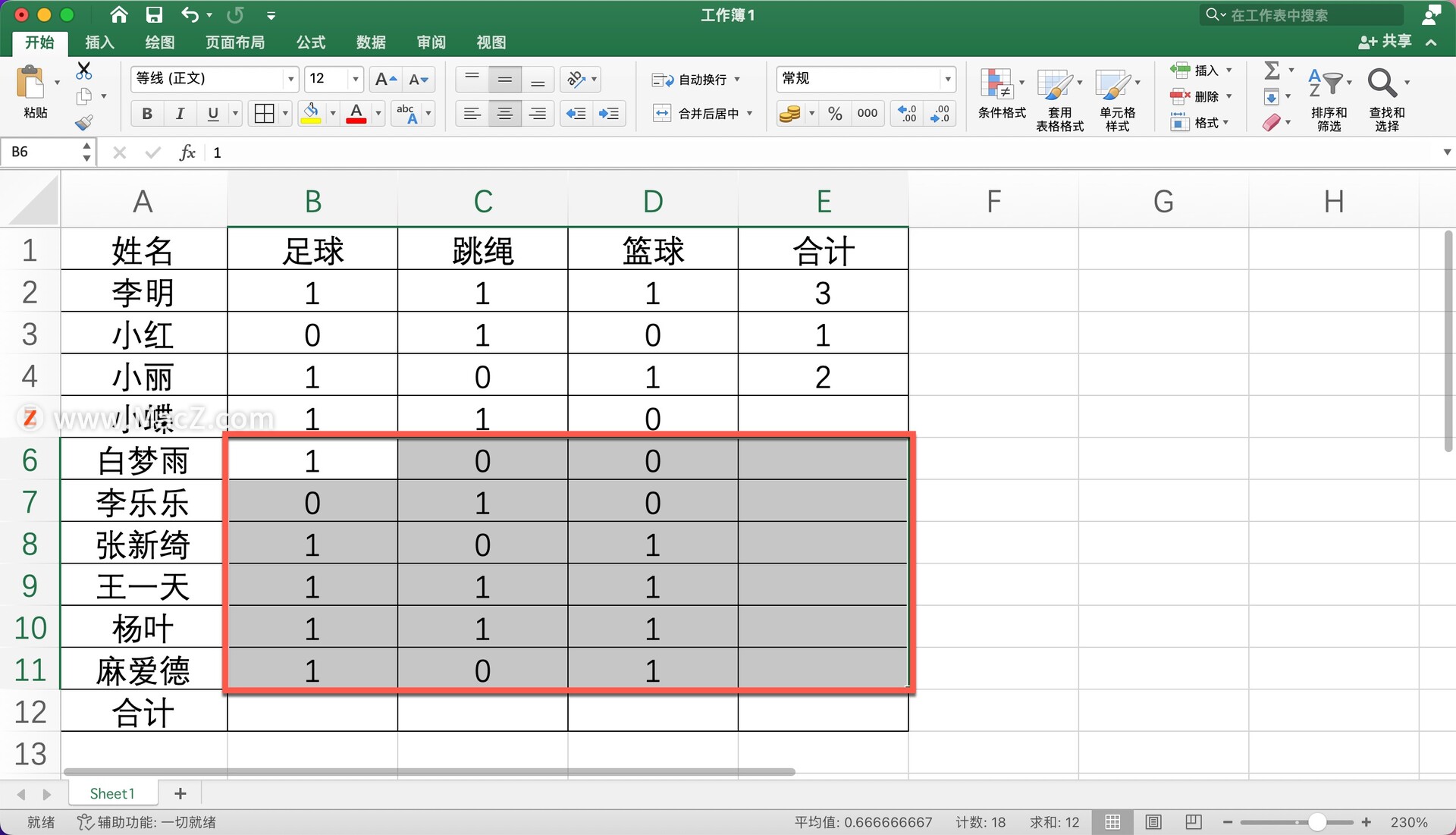Image resolution: width=1456 pixels, height=835 pixels.
Task: Switch to 页面布局 ribbon tab
Action: click(235, 42)
